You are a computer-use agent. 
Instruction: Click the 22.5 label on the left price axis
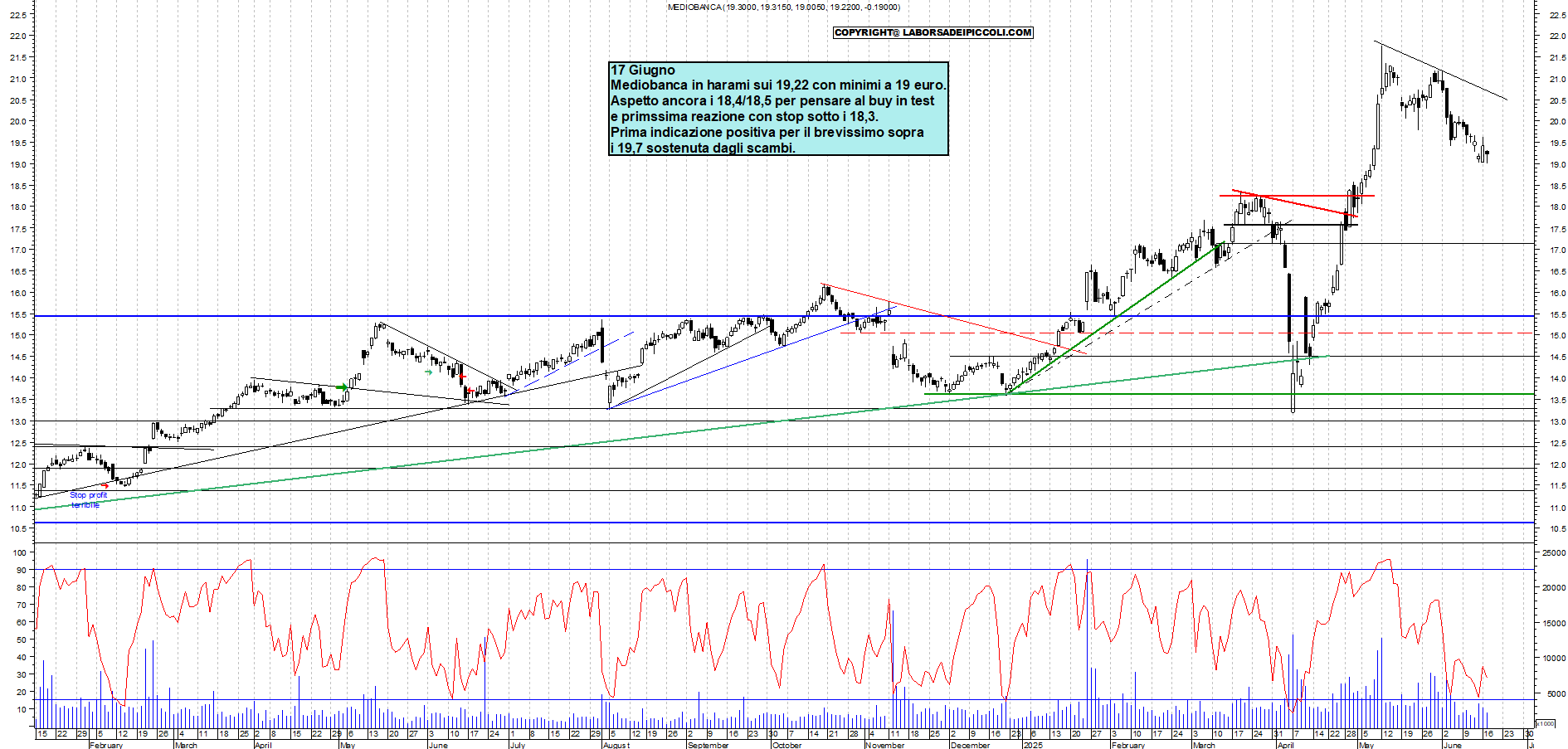[x=18, y=15]
